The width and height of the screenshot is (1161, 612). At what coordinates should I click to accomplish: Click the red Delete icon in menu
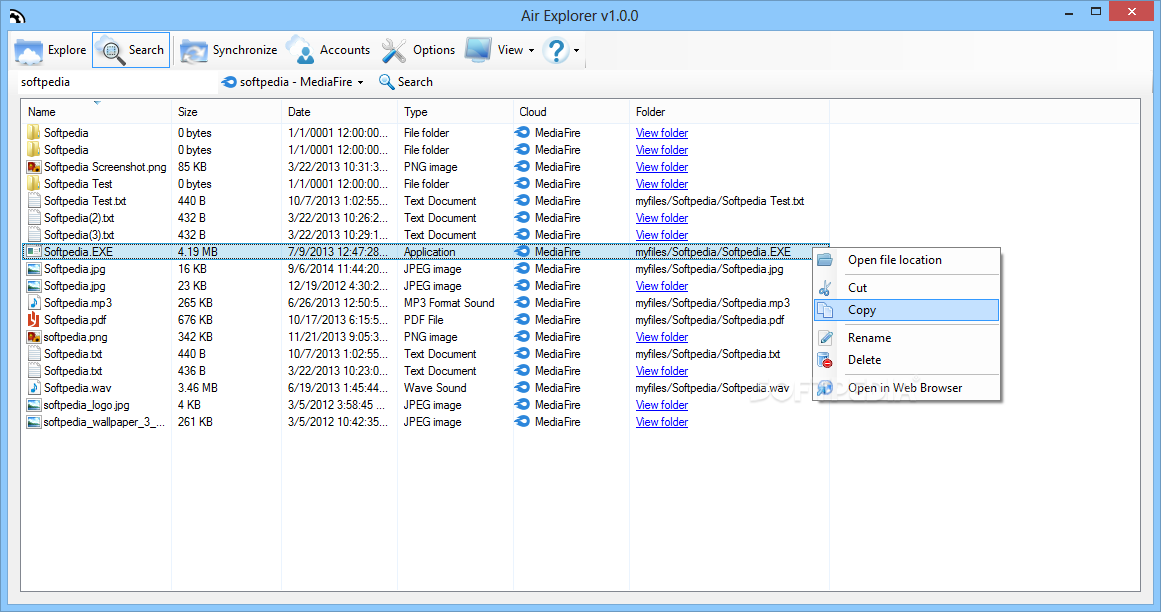tap(825, 360)
